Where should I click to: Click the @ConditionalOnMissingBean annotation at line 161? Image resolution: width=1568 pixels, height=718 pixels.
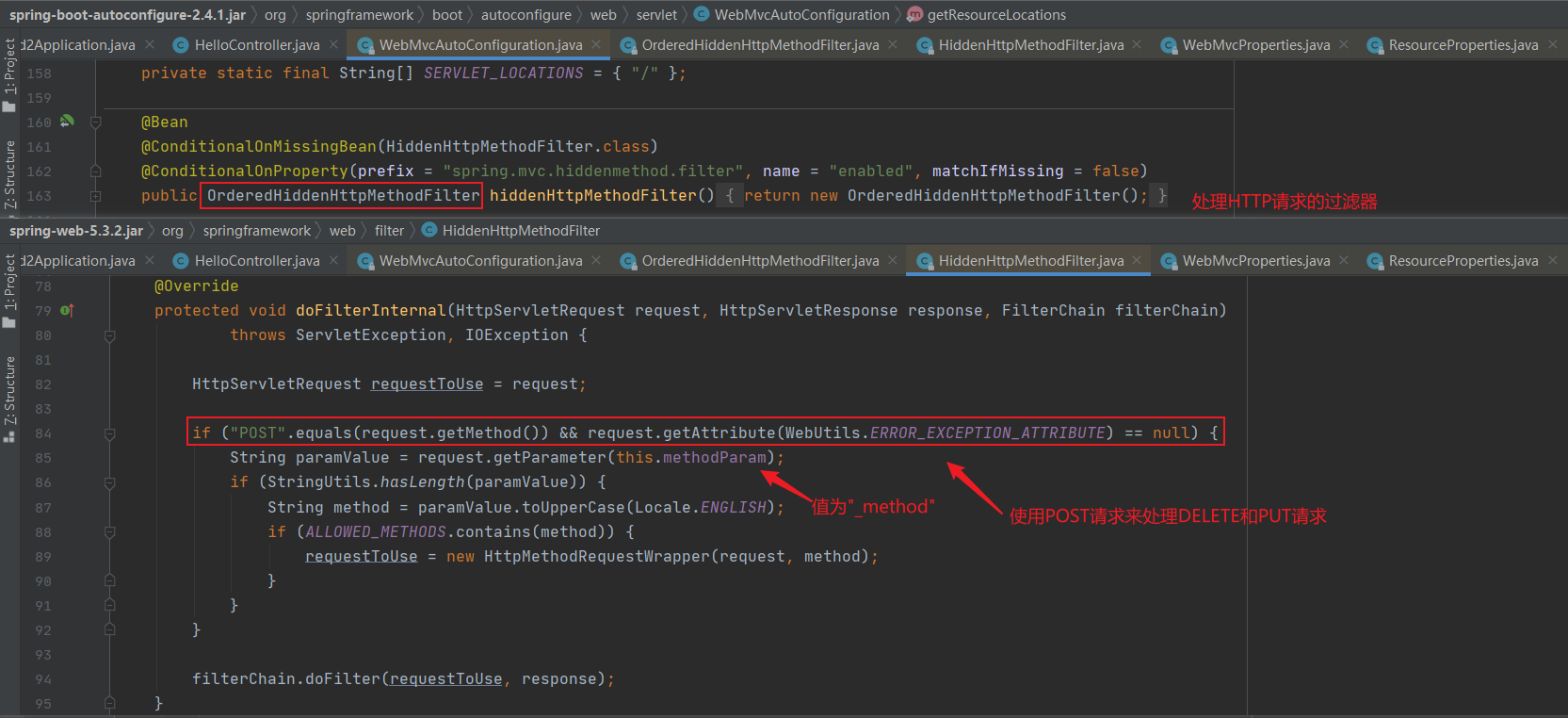tap(259, 146)
